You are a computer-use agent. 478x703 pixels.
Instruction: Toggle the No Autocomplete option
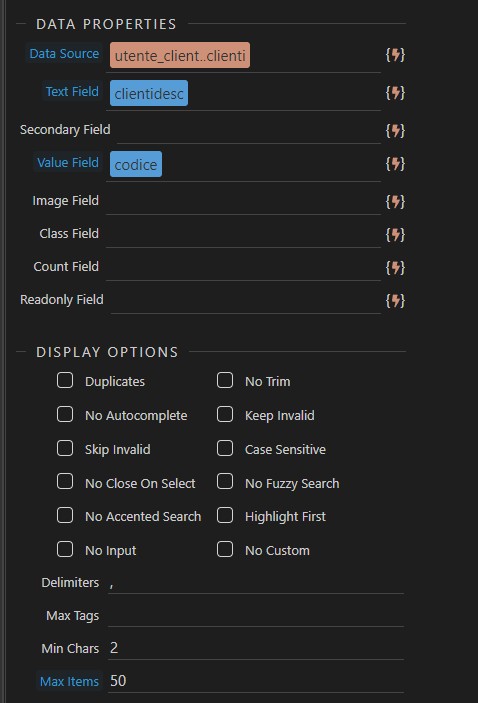65,414
